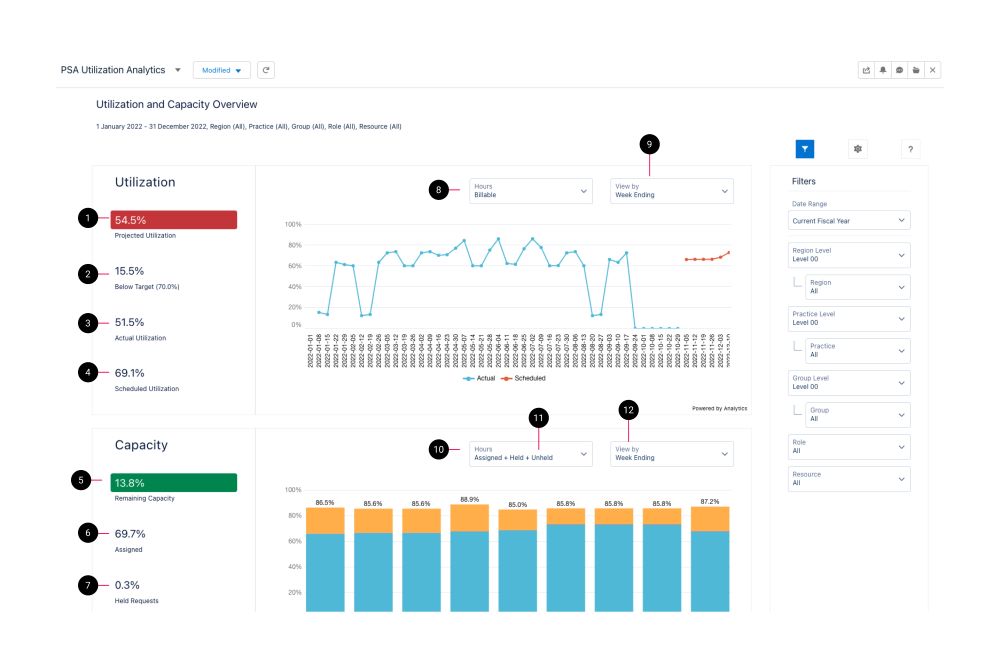The width and height of the screenshot is (1000, 668).
Task: Open the View by Week Ending dropdown
Action: point(672,190)
